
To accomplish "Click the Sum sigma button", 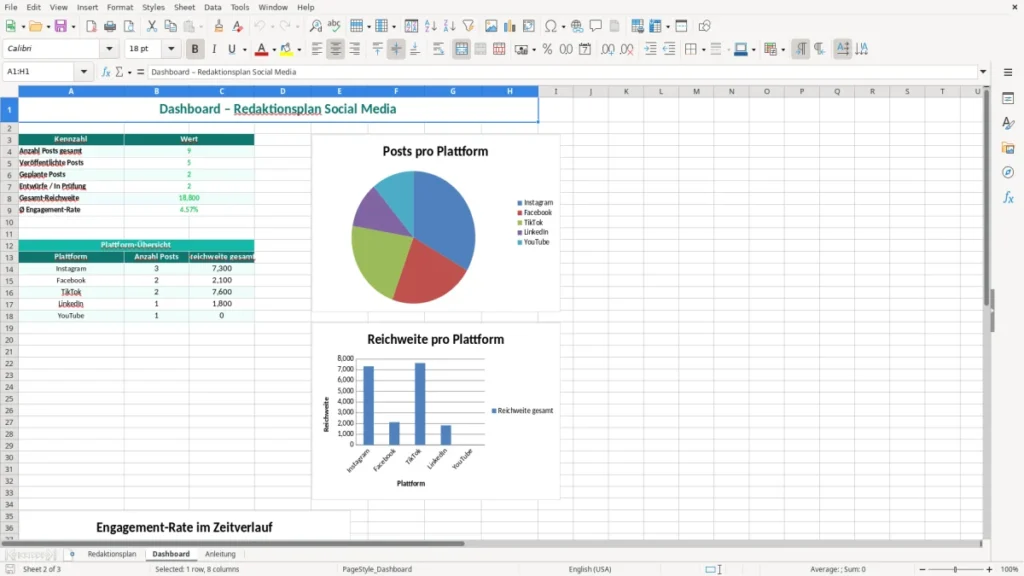I will [119, 72].
